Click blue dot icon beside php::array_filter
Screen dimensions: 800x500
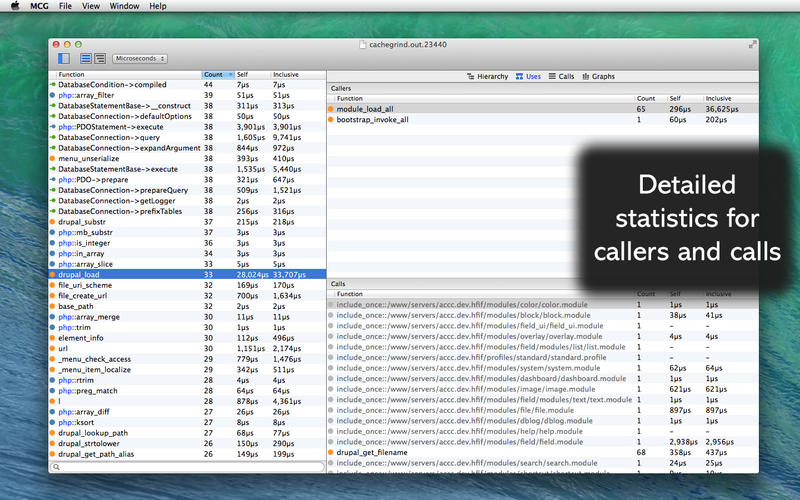[52, 95]
